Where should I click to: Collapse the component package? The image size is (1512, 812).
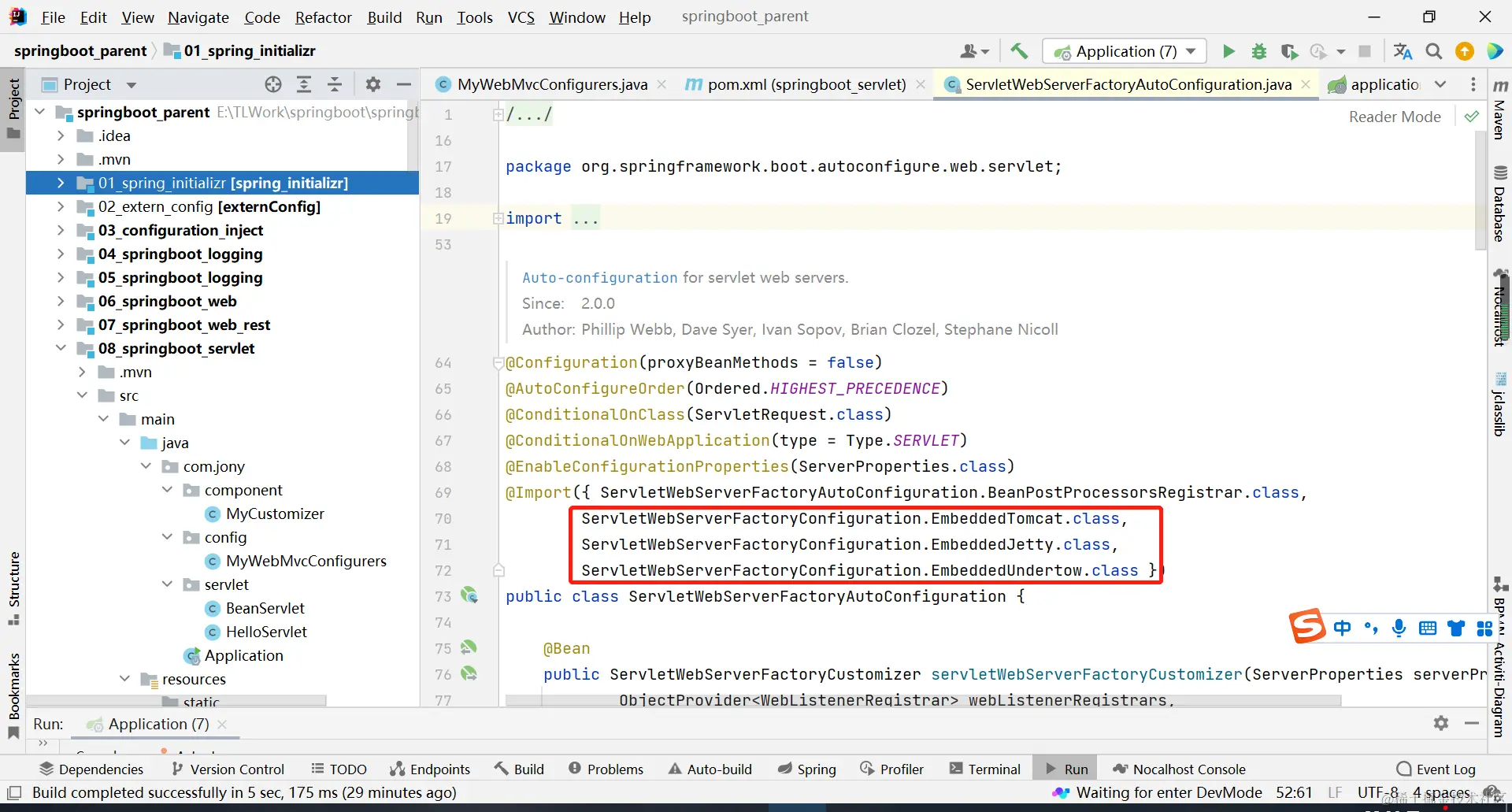click(x=167, y=490)
